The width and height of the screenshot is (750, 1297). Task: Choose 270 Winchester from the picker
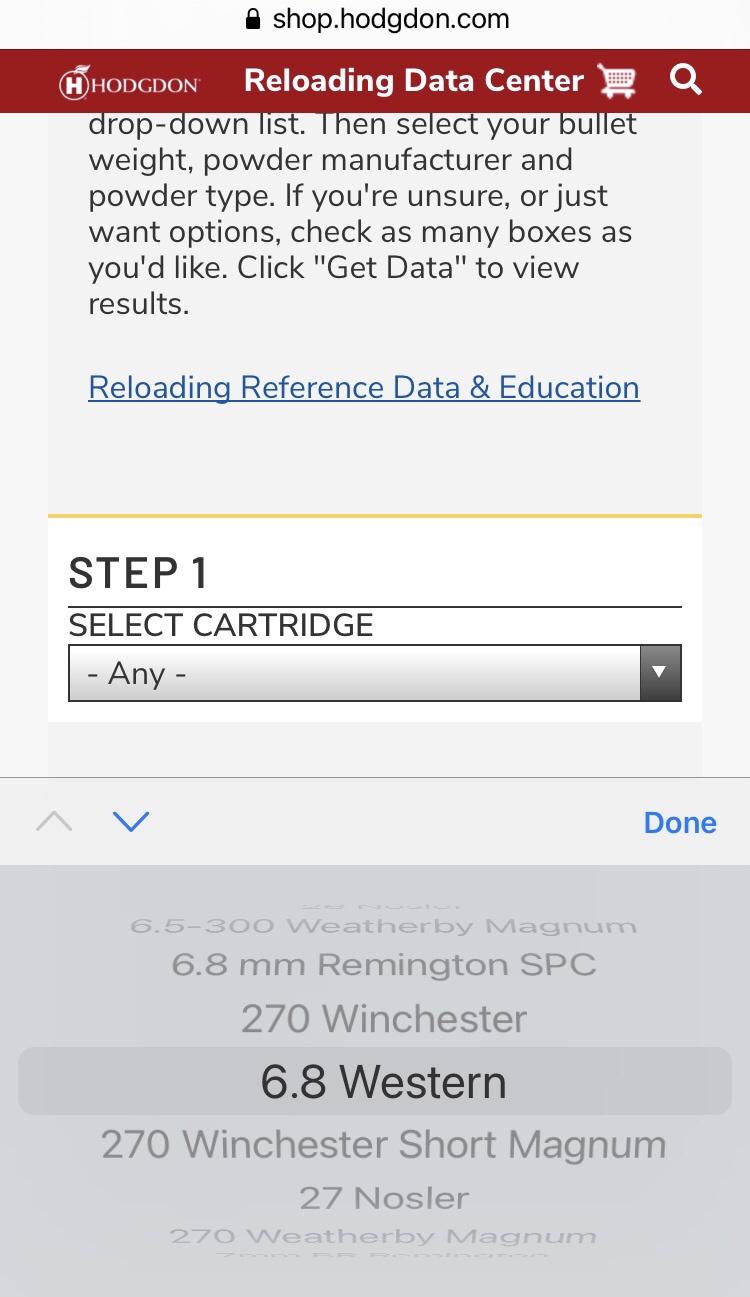tap(383, 1019)
